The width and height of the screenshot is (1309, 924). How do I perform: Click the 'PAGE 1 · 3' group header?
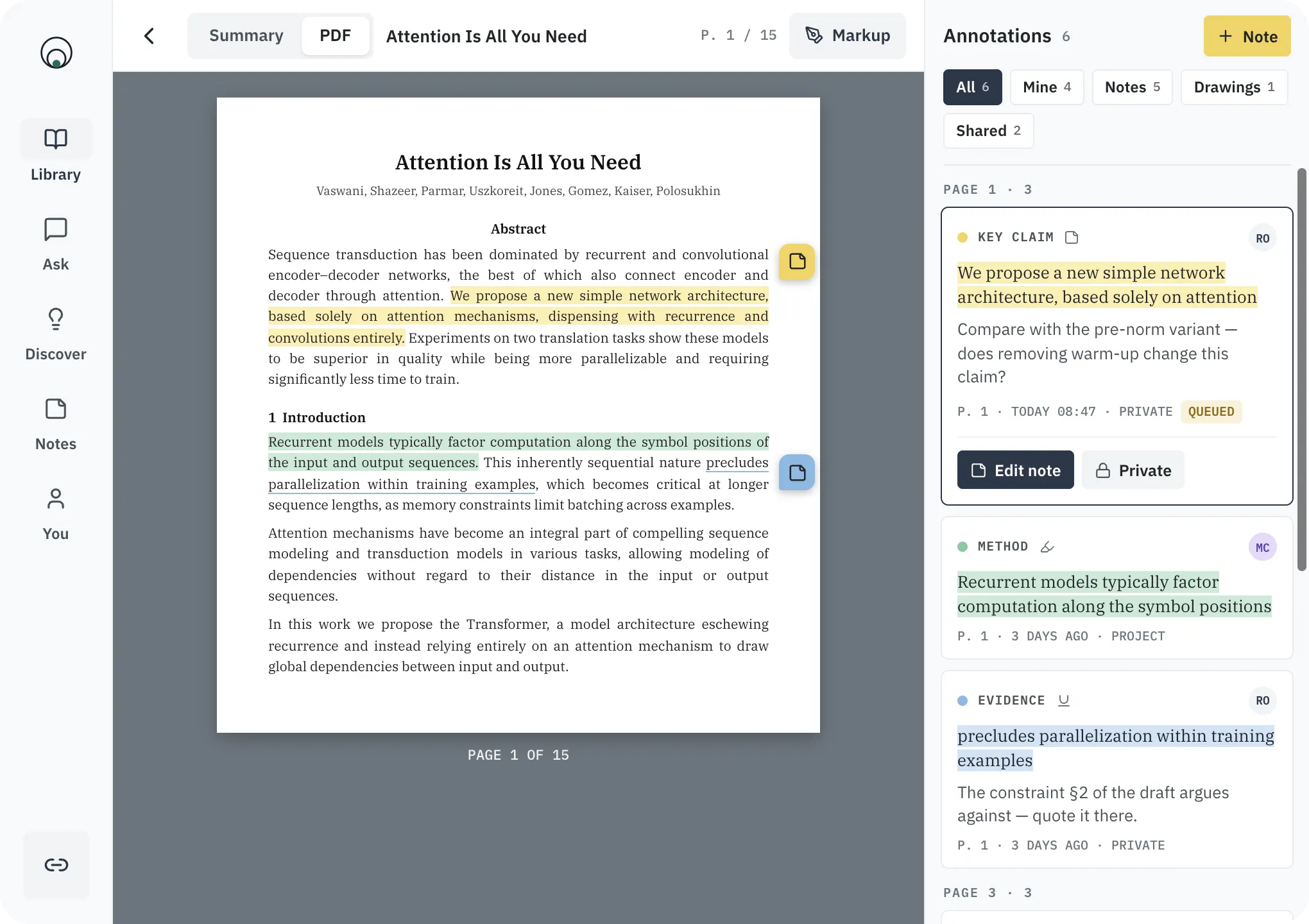988,190
